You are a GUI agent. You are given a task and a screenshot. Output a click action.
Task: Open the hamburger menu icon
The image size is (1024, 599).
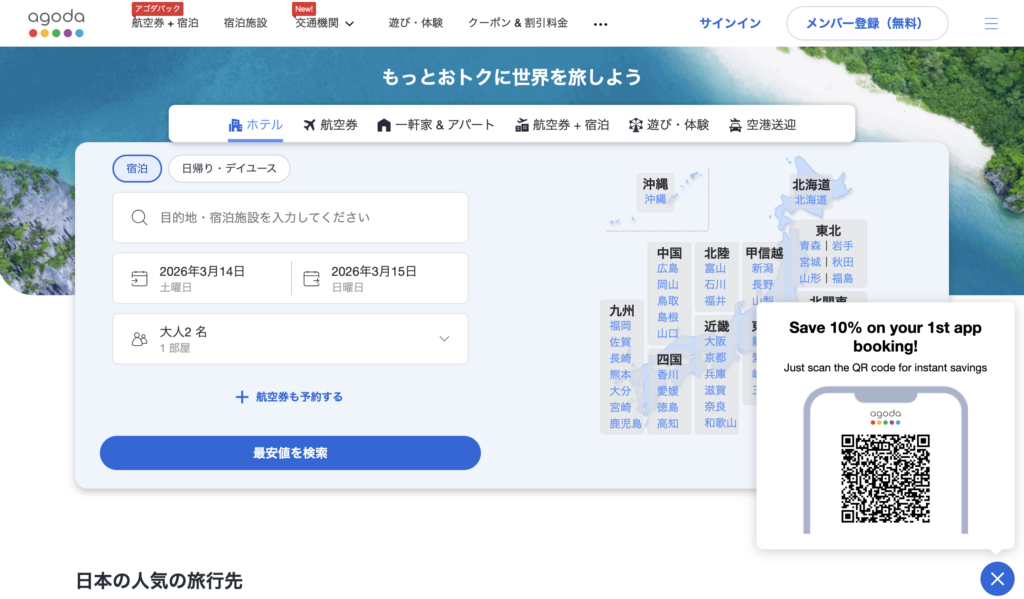991,23
